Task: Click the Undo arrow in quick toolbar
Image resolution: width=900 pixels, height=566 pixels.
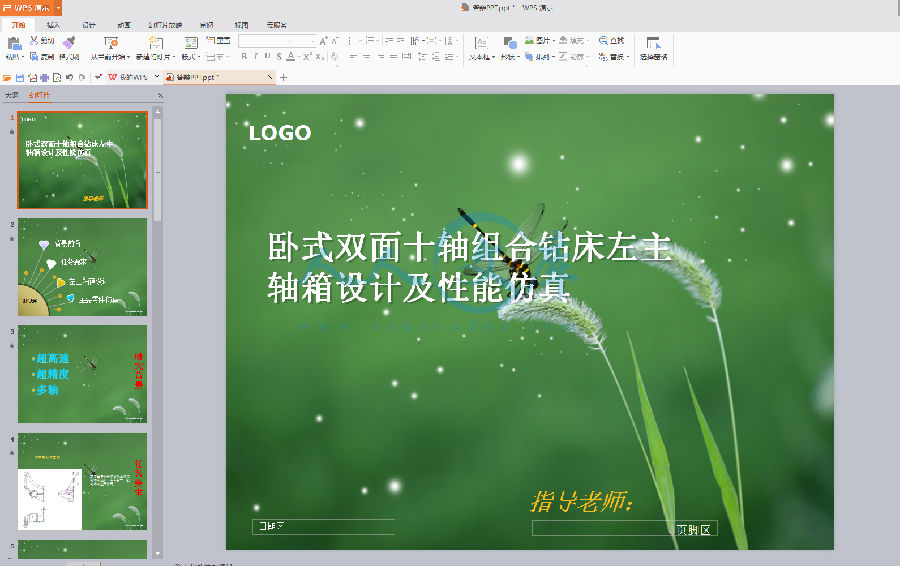Action: (x=69, y=77)
